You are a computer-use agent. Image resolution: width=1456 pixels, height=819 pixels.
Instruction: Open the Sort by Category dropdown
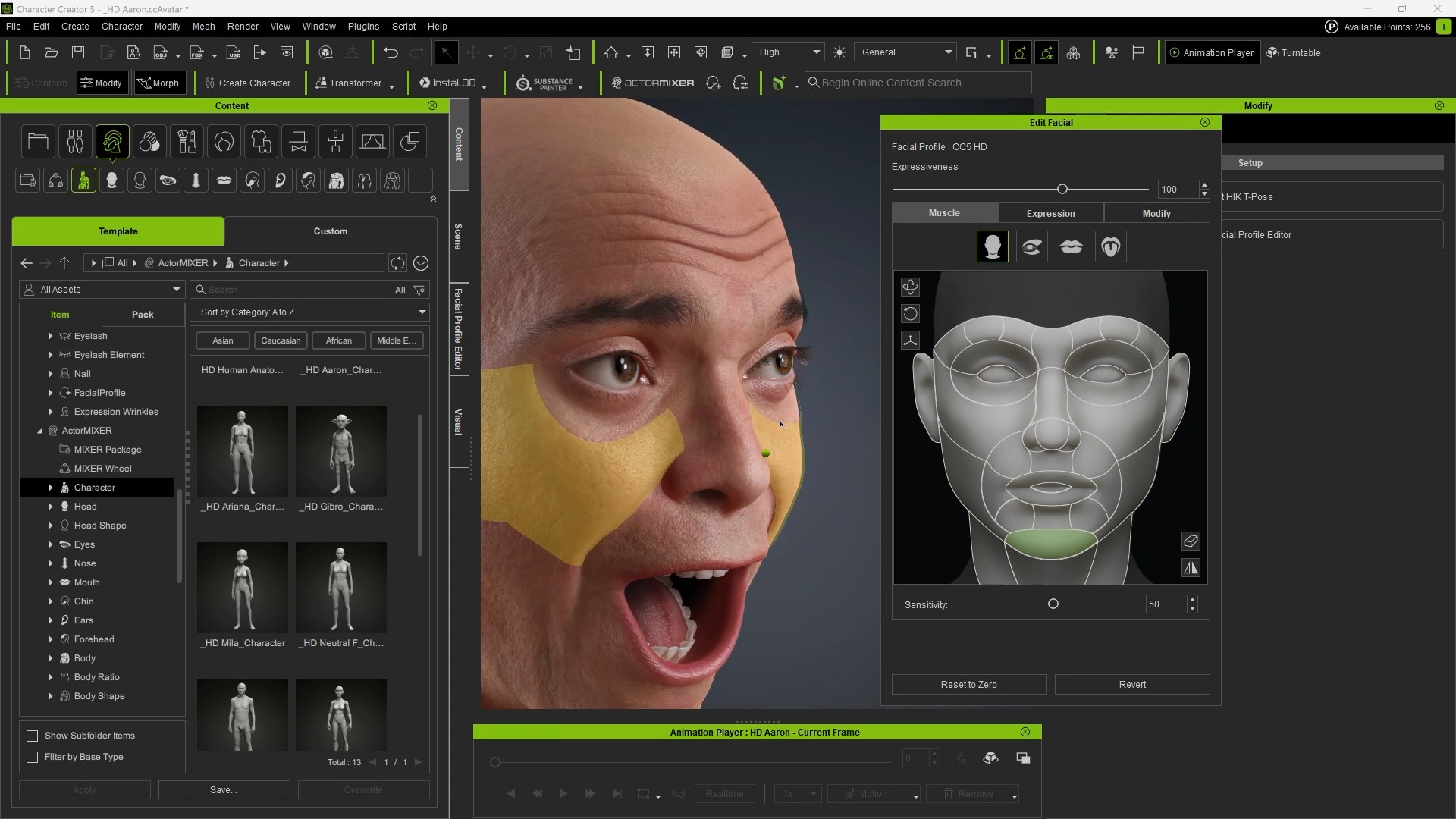click(x=310, y=312)
